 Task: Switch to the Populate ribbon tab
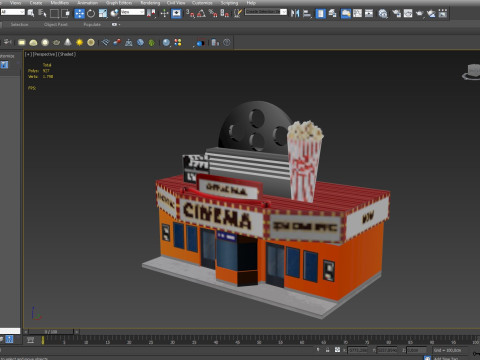click(92, 25)
